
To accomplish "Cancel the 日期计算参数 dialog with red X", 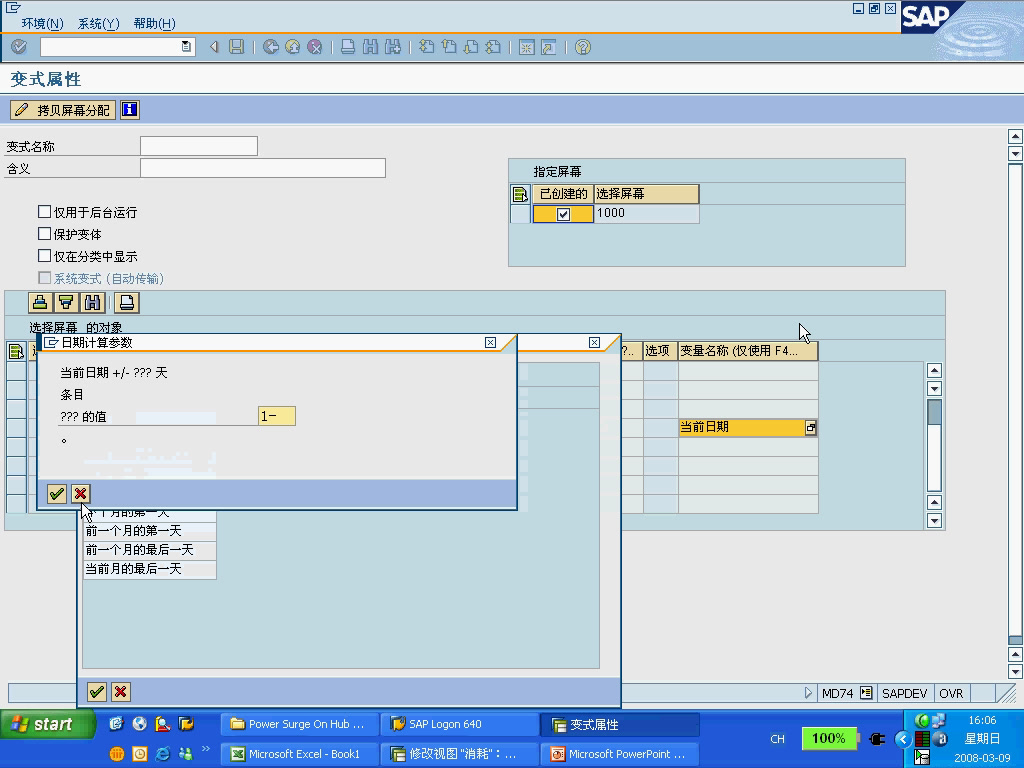I will tap(79, 493).
